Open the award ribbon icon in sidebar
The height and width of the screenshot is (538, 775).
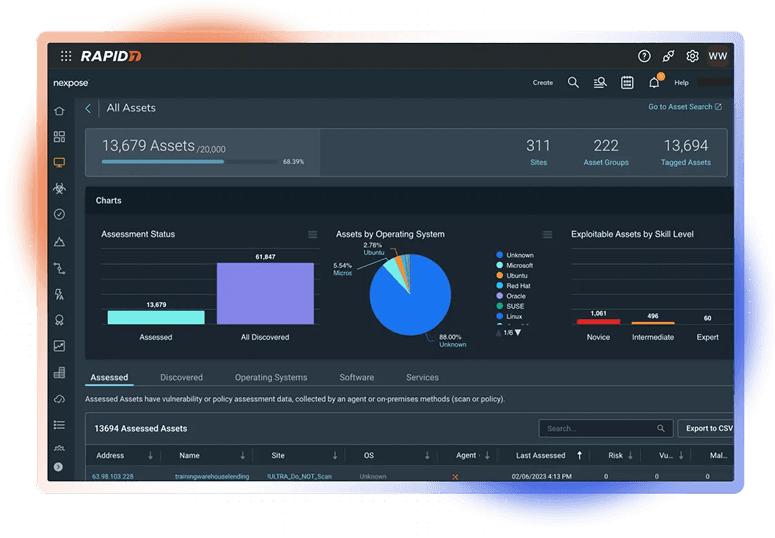(59, 320)
